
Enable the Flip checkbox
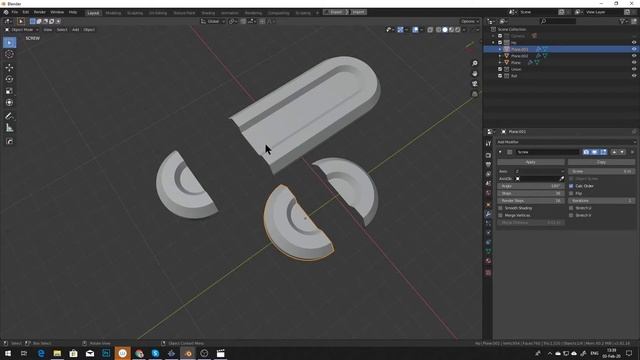coord(571,193)
